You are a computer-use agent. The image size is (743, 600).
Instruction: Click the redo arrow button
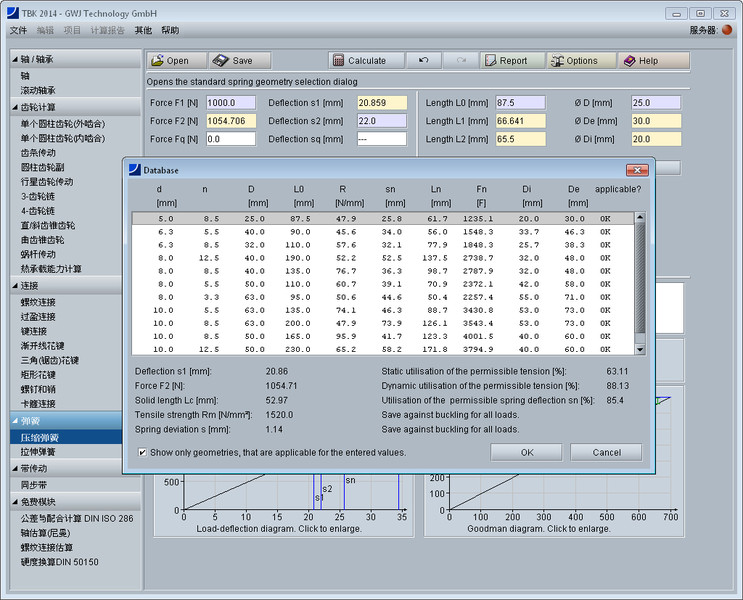pos(460,61)
